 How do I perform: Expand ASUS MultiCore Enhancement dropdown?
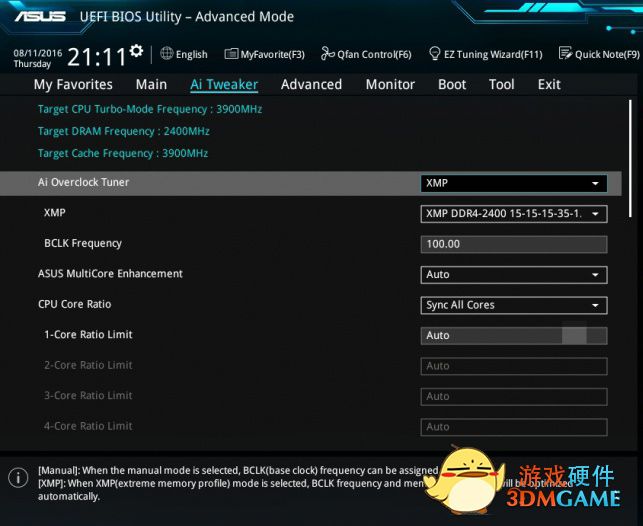[514, 275]
